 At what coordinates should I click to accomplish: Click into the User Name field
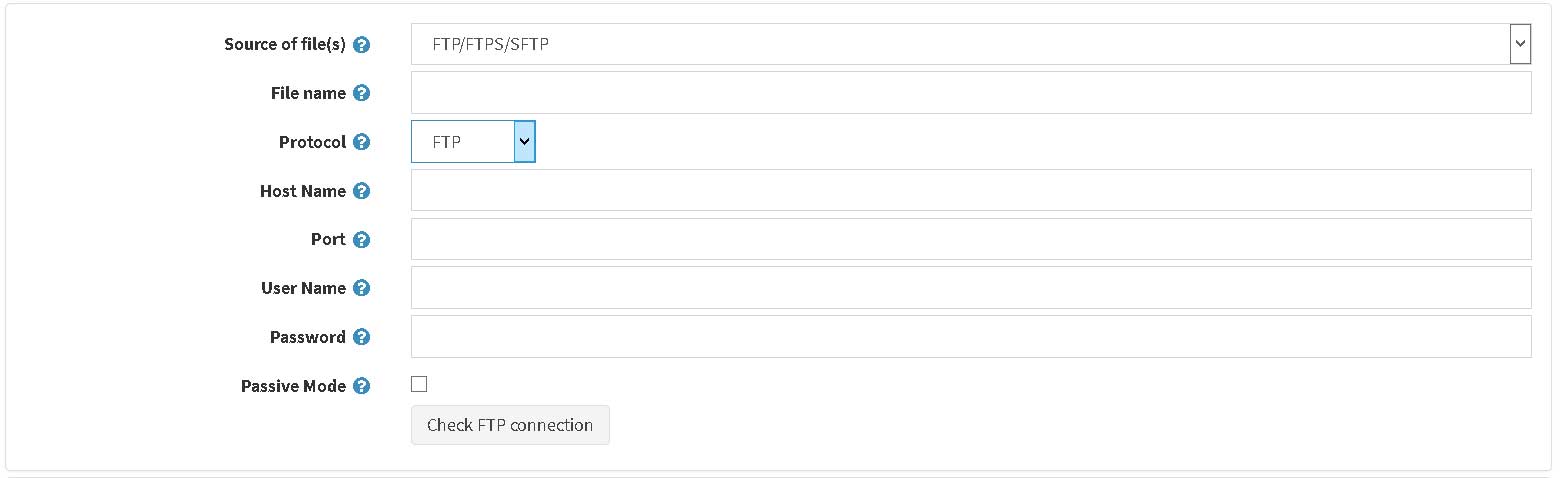[x=971, y=288]
